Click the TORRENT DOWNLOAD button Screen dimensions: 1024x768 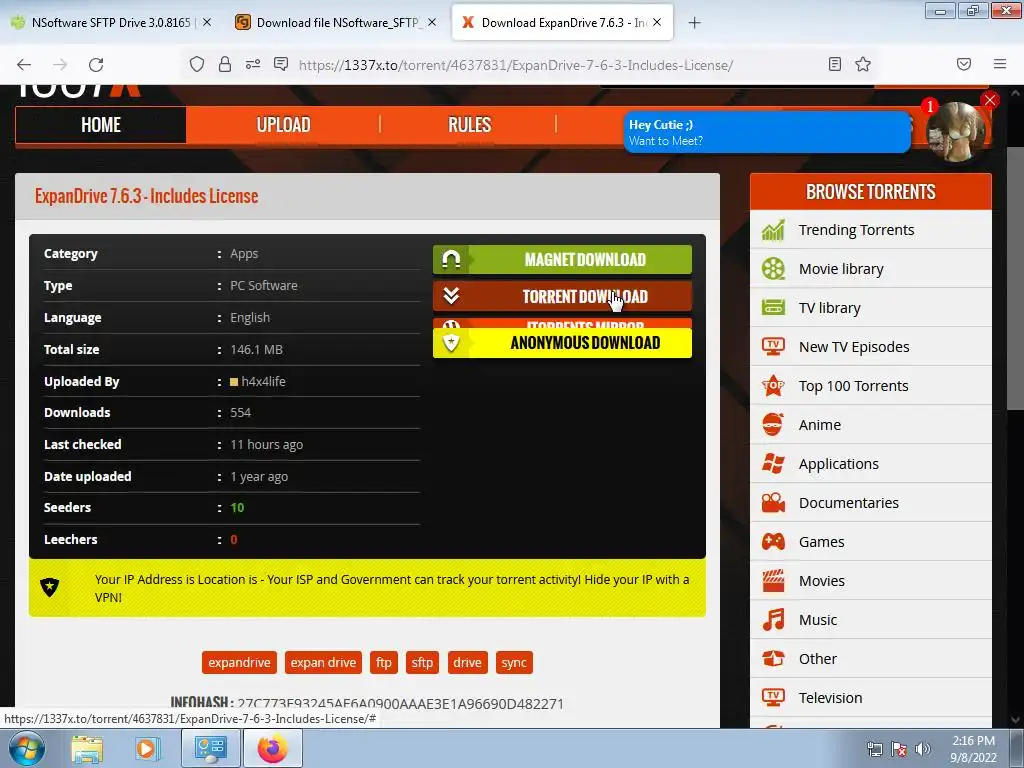(562, 296)
